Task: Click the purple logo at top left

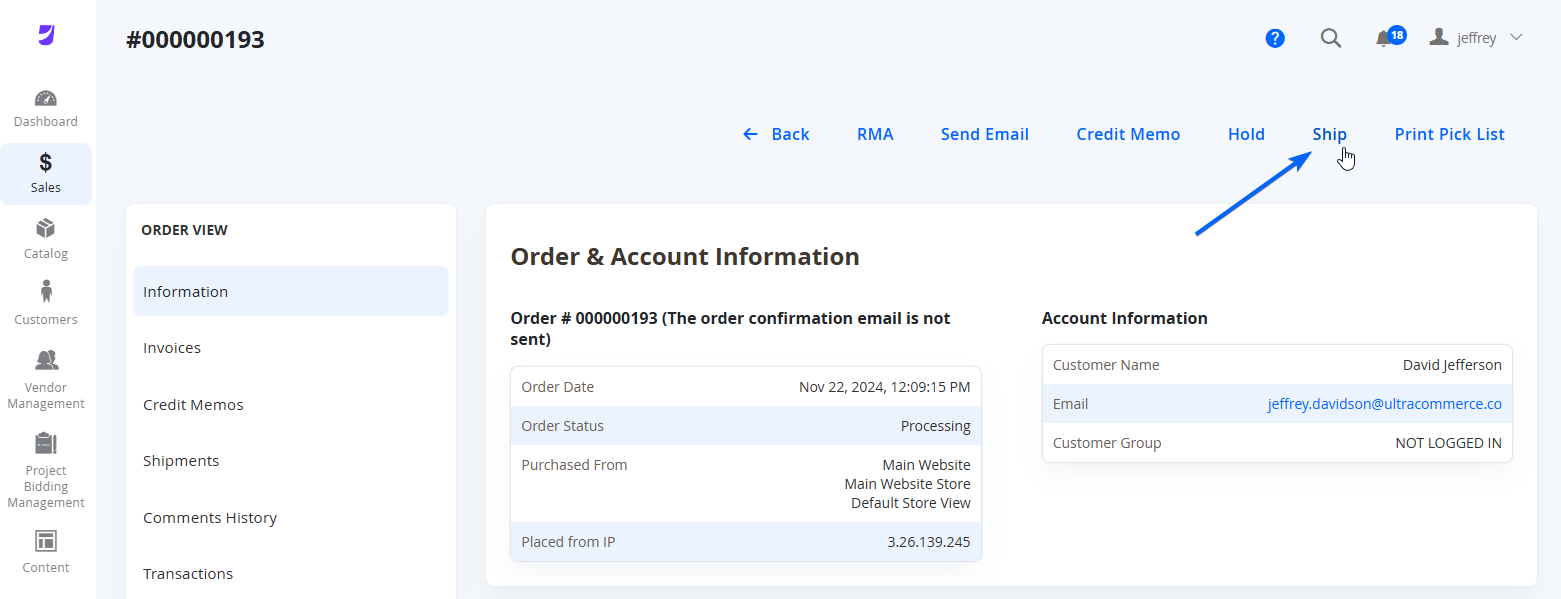Action: [x=46, y=35]
